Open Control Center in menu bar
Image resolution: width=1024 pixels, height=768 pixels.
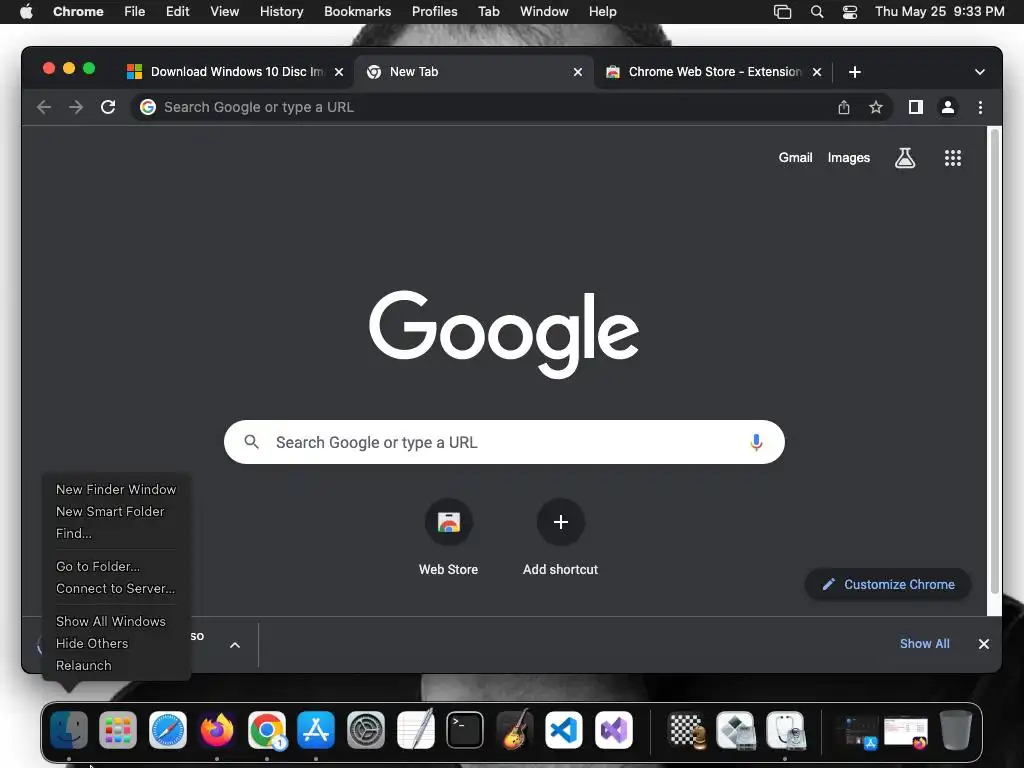click(850, 12)
